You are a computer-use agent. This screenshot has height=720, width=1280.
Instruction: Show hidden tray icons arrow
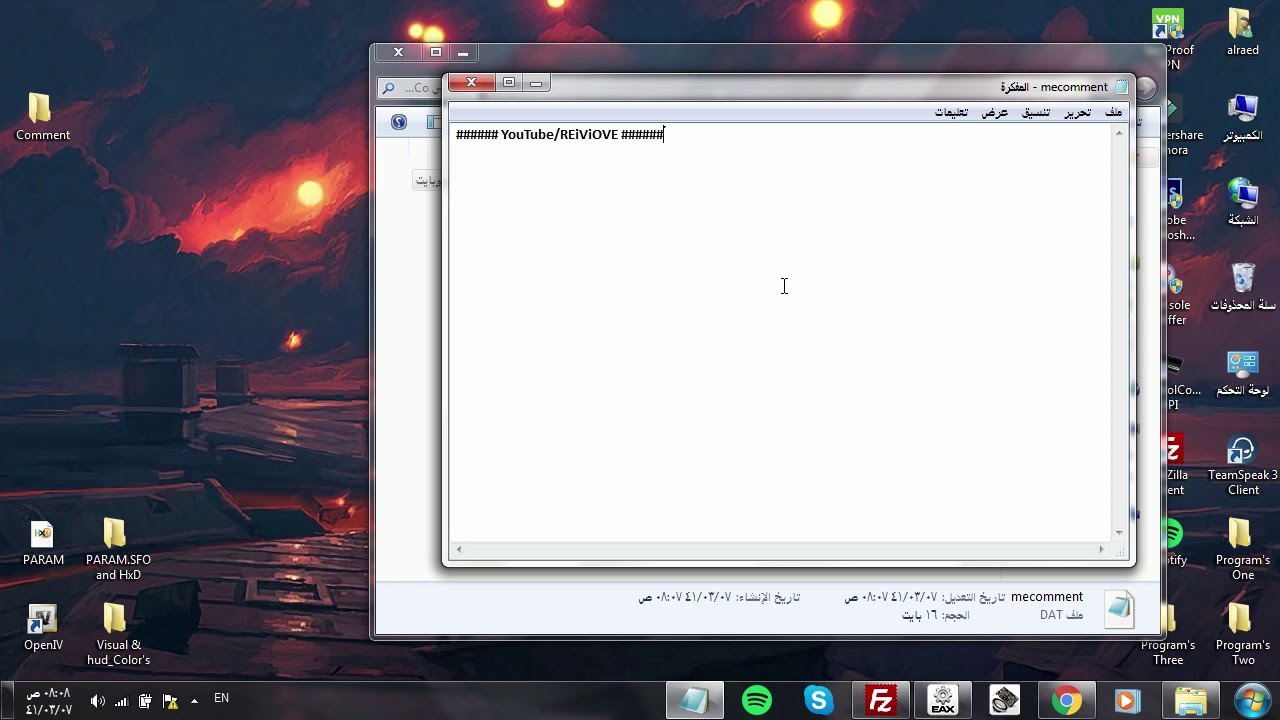(x=194, y=701)
